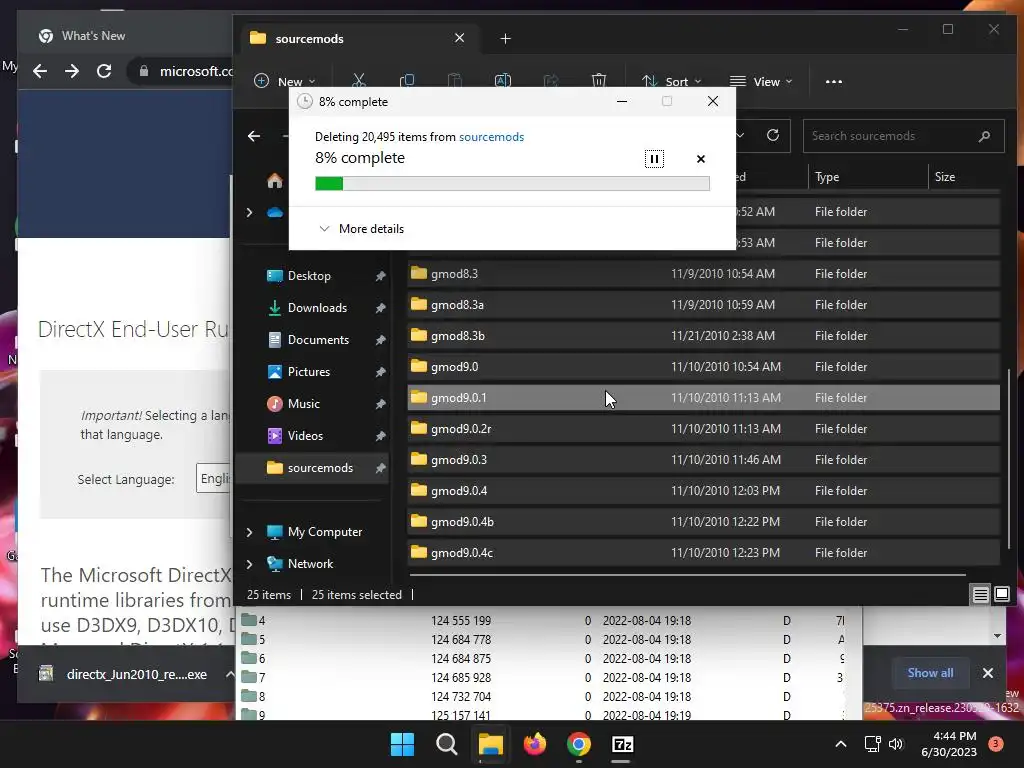Open the See more ellipsis menu

pos(833,82)
